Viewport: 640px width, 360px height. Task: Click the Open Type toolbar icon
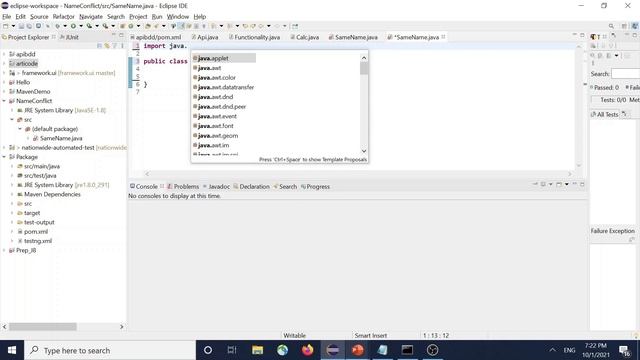148,26
